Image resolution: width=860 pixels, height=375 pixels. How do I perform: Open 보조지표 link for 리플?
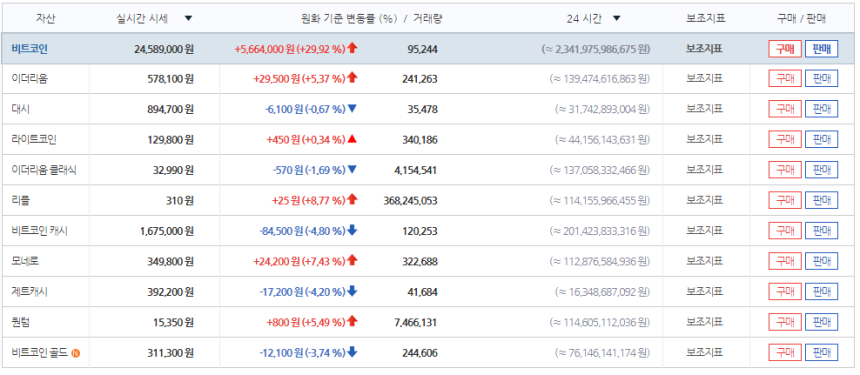[x=705, y=201]
